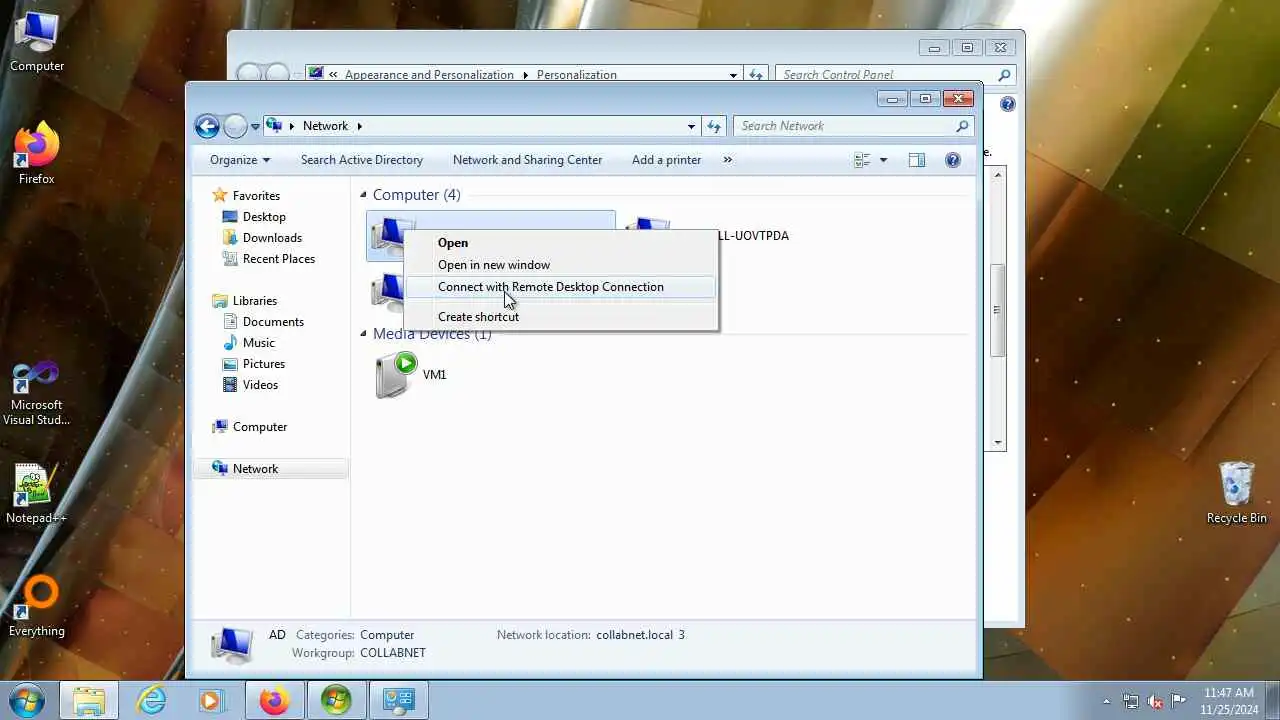Click the Control Panel vertical scrollbar thumb

click(998, 310)
